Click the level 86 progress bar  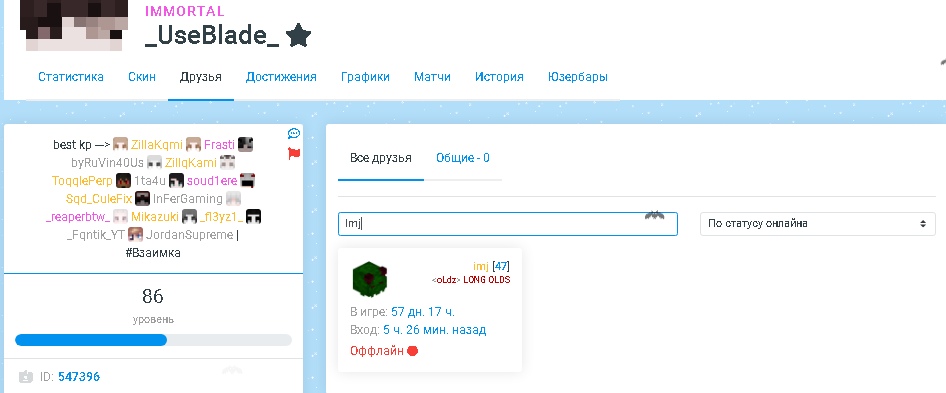coord(153,340)
